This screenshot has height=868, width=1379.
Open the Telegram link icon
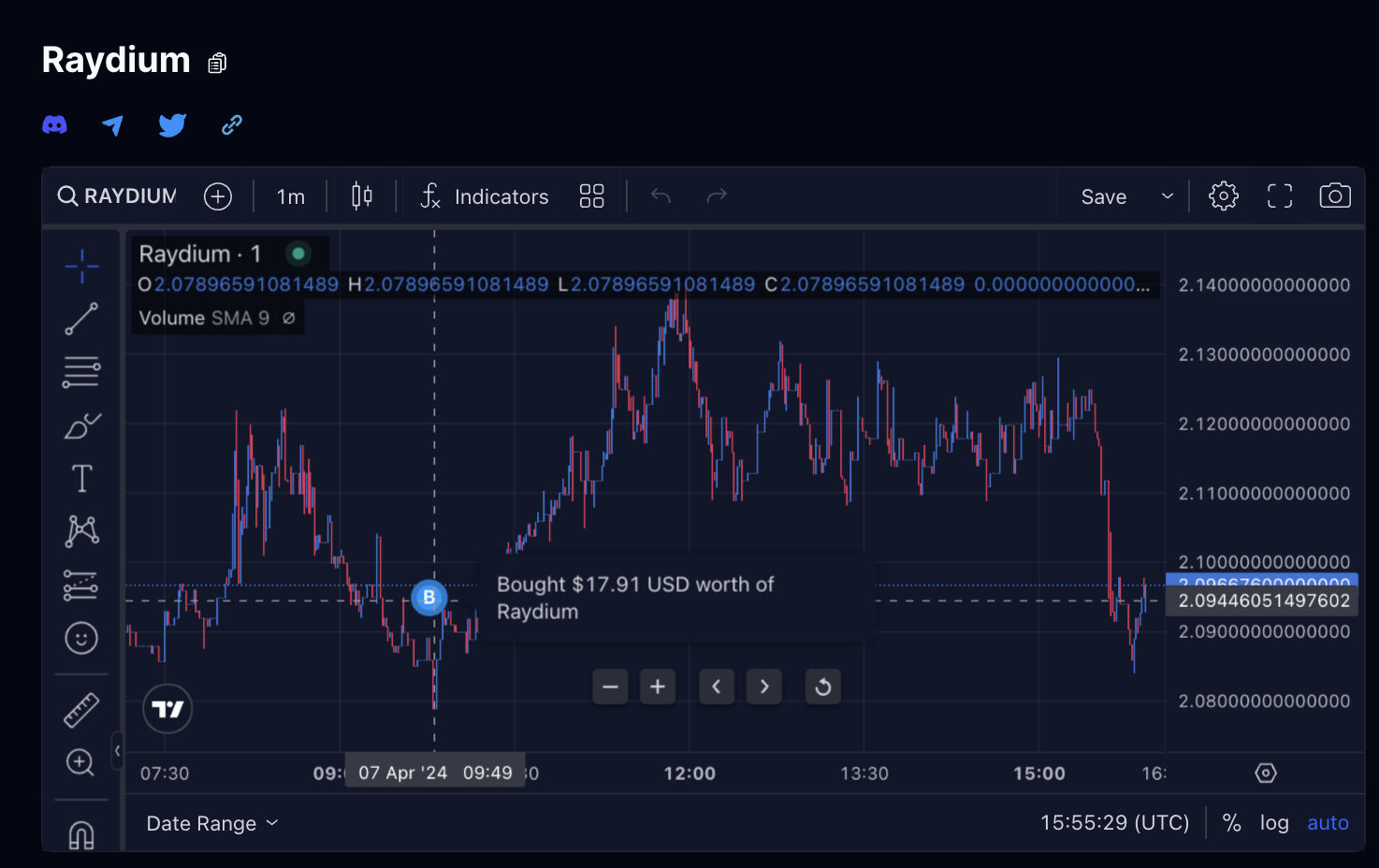click(x=113, y=124)
